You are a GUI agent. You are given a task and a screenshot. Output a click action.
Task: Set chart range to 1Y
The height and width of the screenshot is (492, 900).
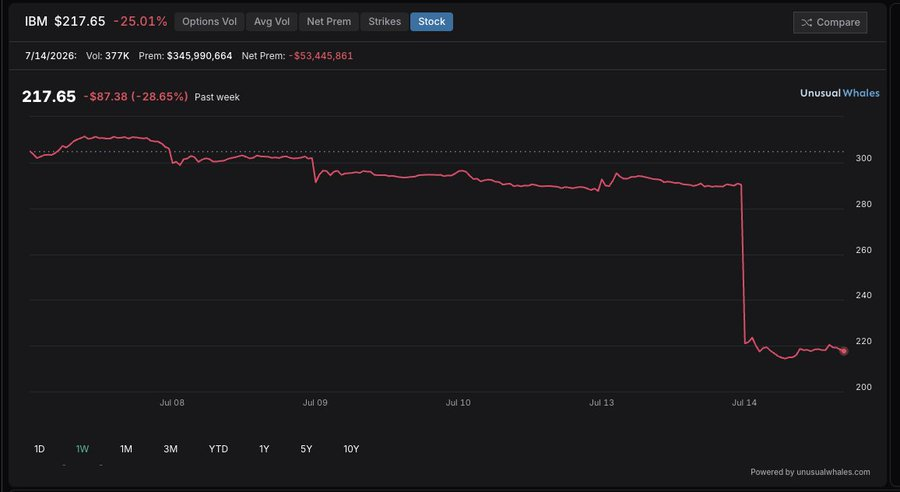click(264, 449)
